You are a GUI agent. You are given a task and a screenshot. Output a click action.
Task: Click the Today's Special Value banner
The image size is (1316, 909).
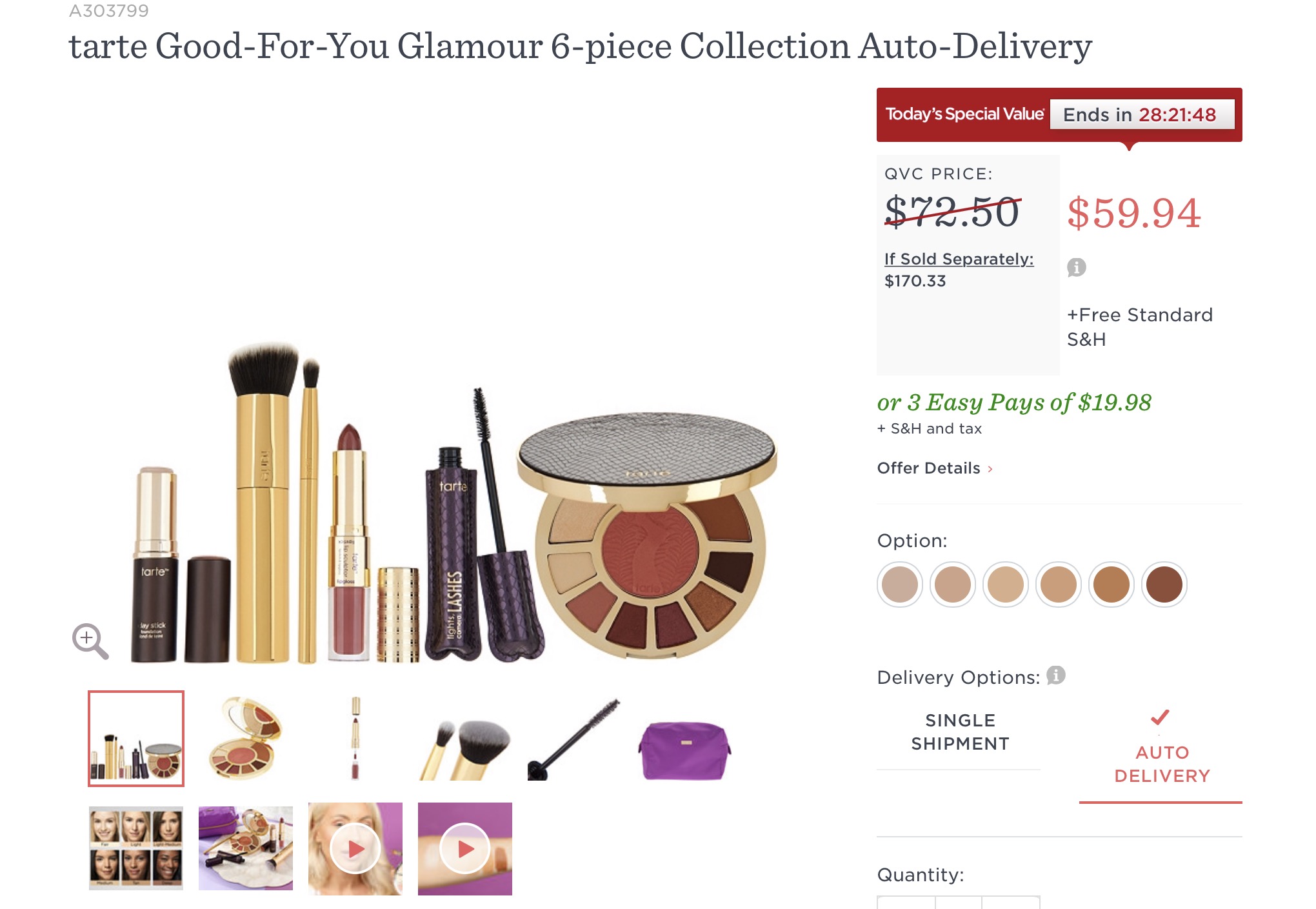964,114
